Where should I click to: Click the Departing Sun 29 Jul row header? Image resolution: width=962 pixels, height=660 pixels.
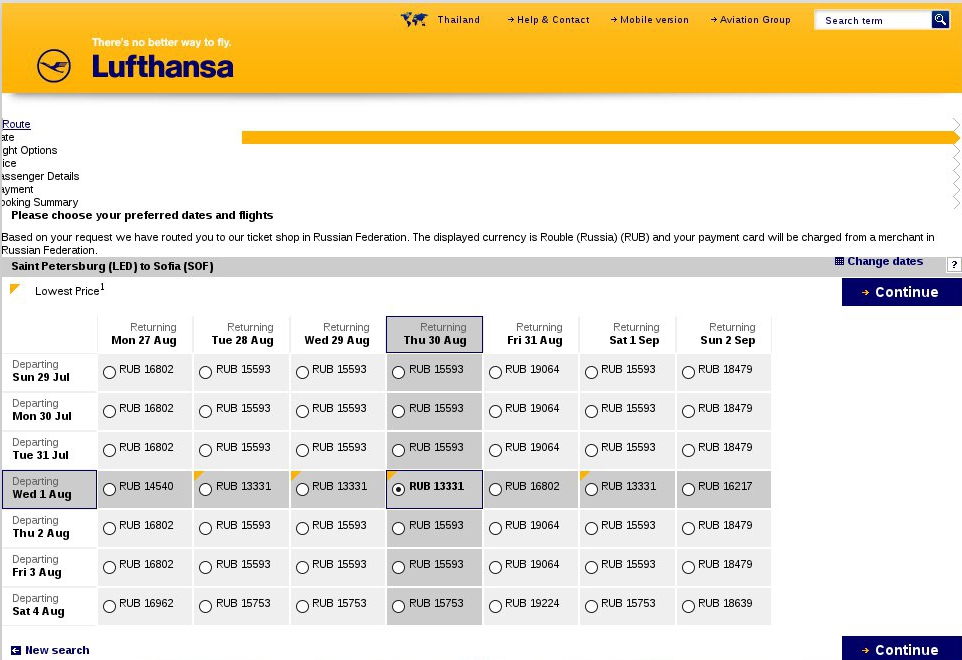pyautogui.click(x=49, y=371)
